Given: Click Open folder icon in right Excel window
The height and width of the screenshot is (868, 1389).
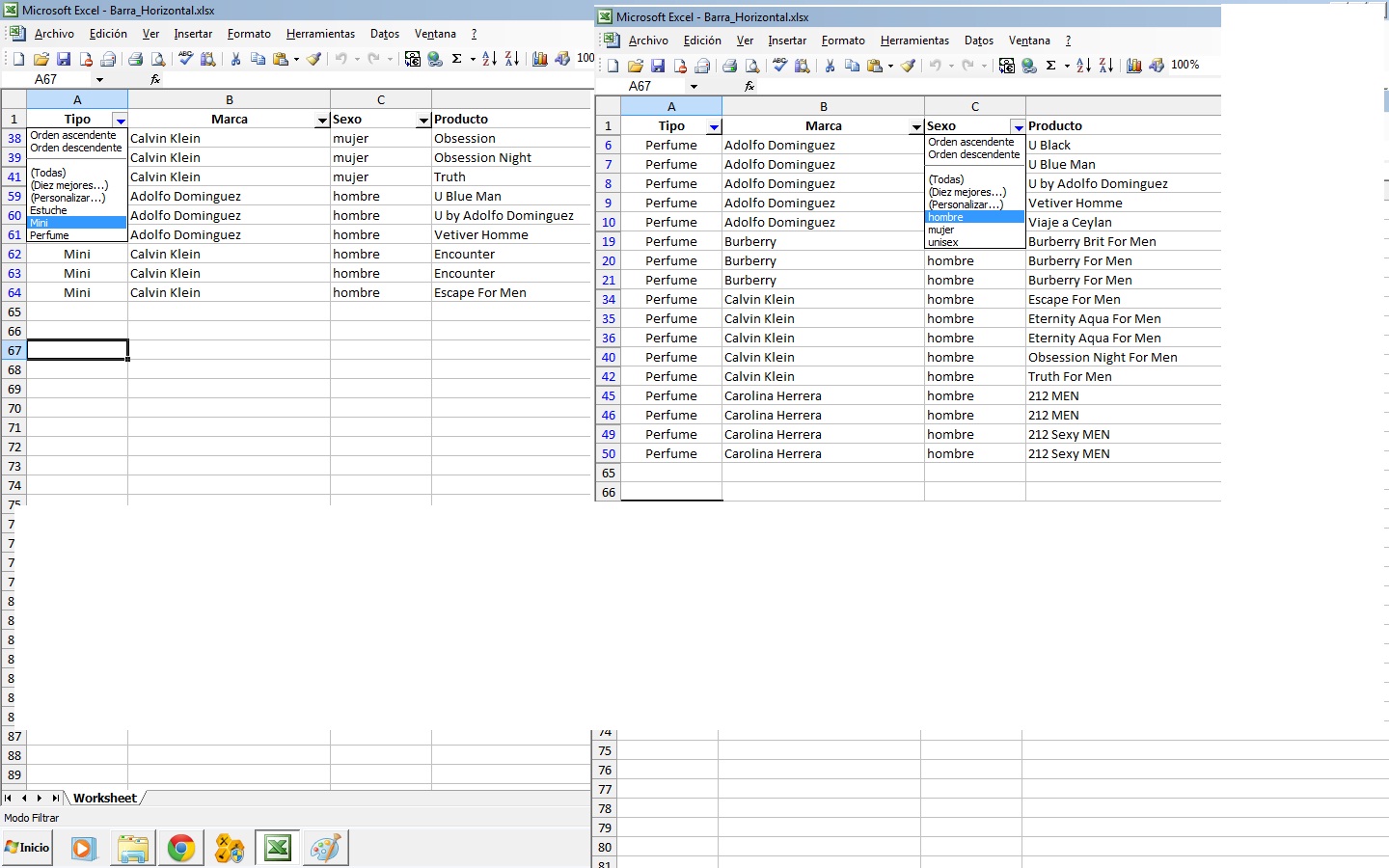Looking at the screenshot, I should 635,66.
